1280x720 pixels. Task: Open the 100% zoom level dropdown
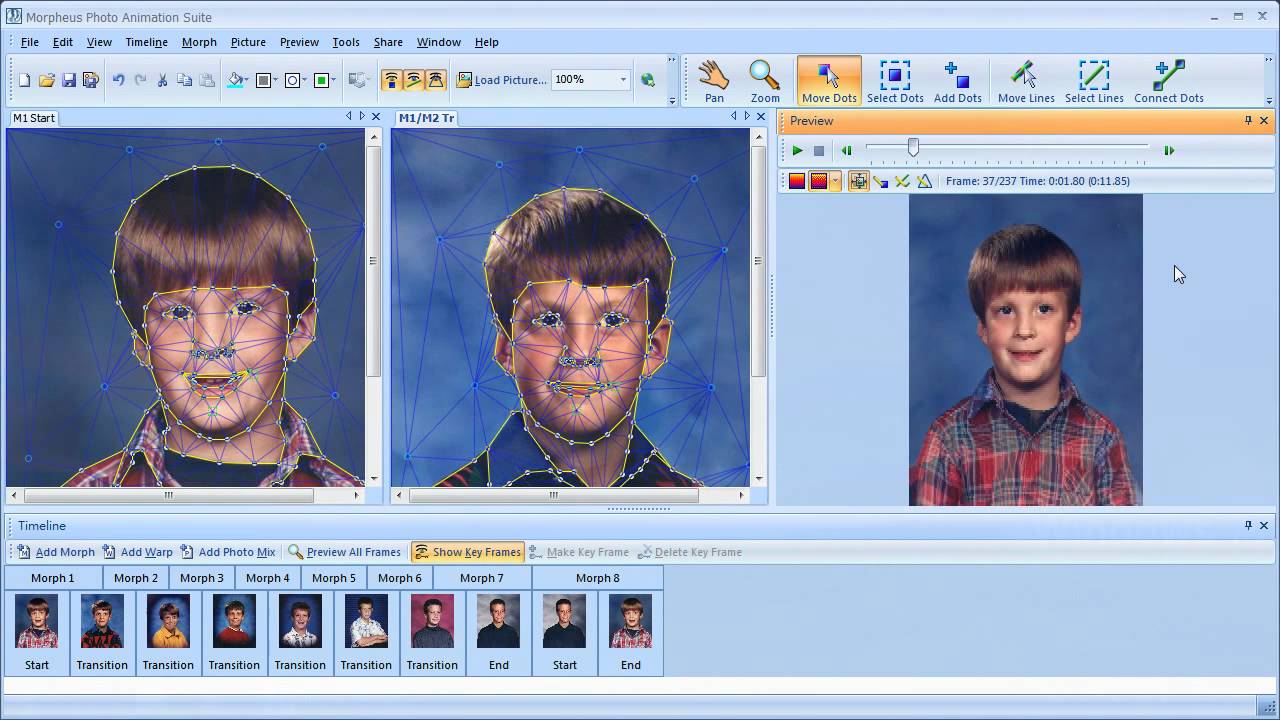coord(622,80)
